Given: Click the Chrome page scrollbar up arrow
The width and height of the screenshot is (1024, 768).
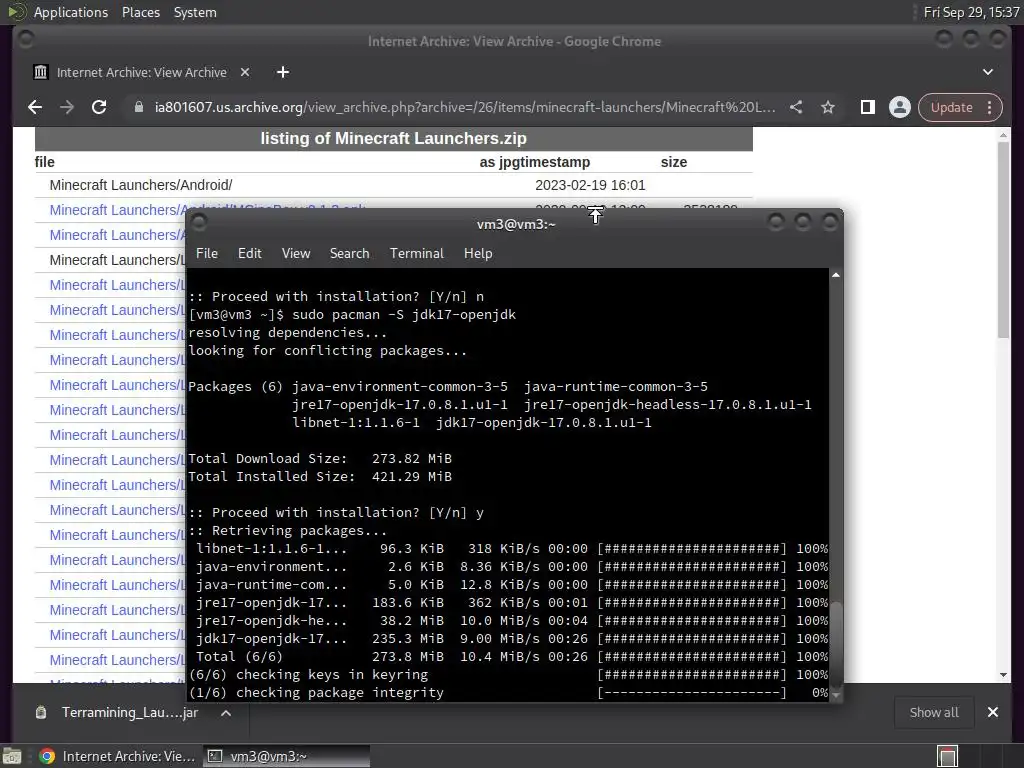Looking at the screenshot, I should pos(1003,135).
